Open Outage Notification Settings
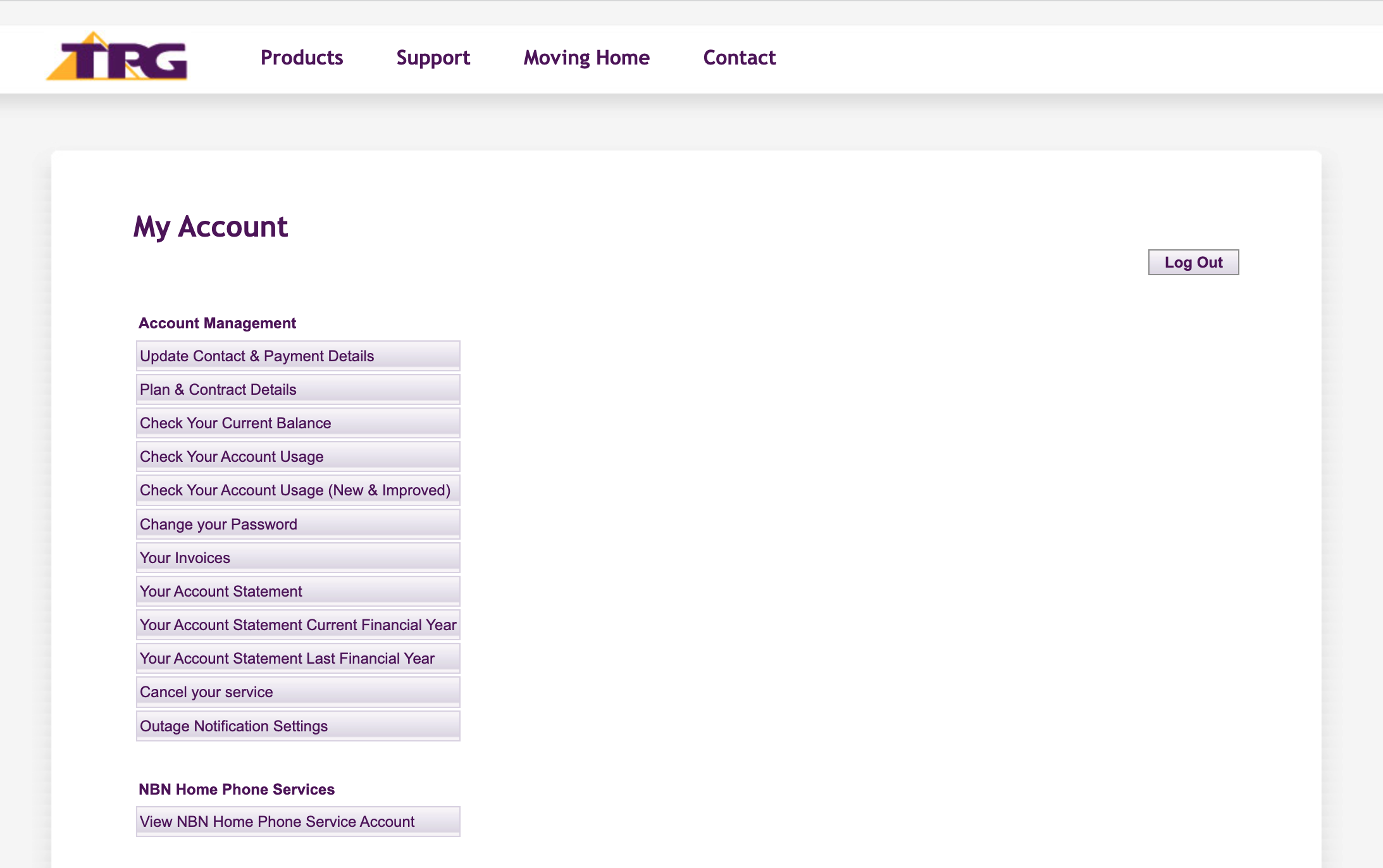Screen dimensions: 1383x868 pos(297,726)
